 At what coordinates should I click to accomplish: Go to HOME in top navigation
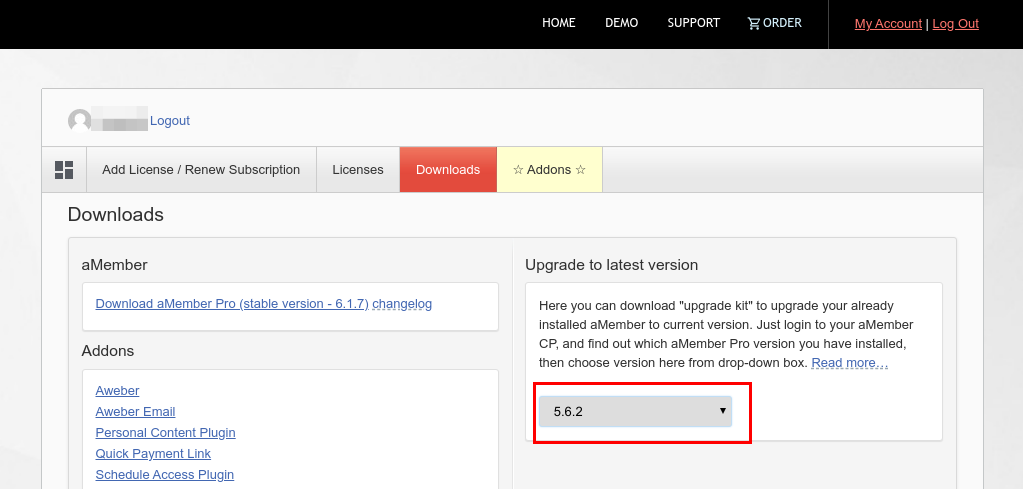click(558, 23)
